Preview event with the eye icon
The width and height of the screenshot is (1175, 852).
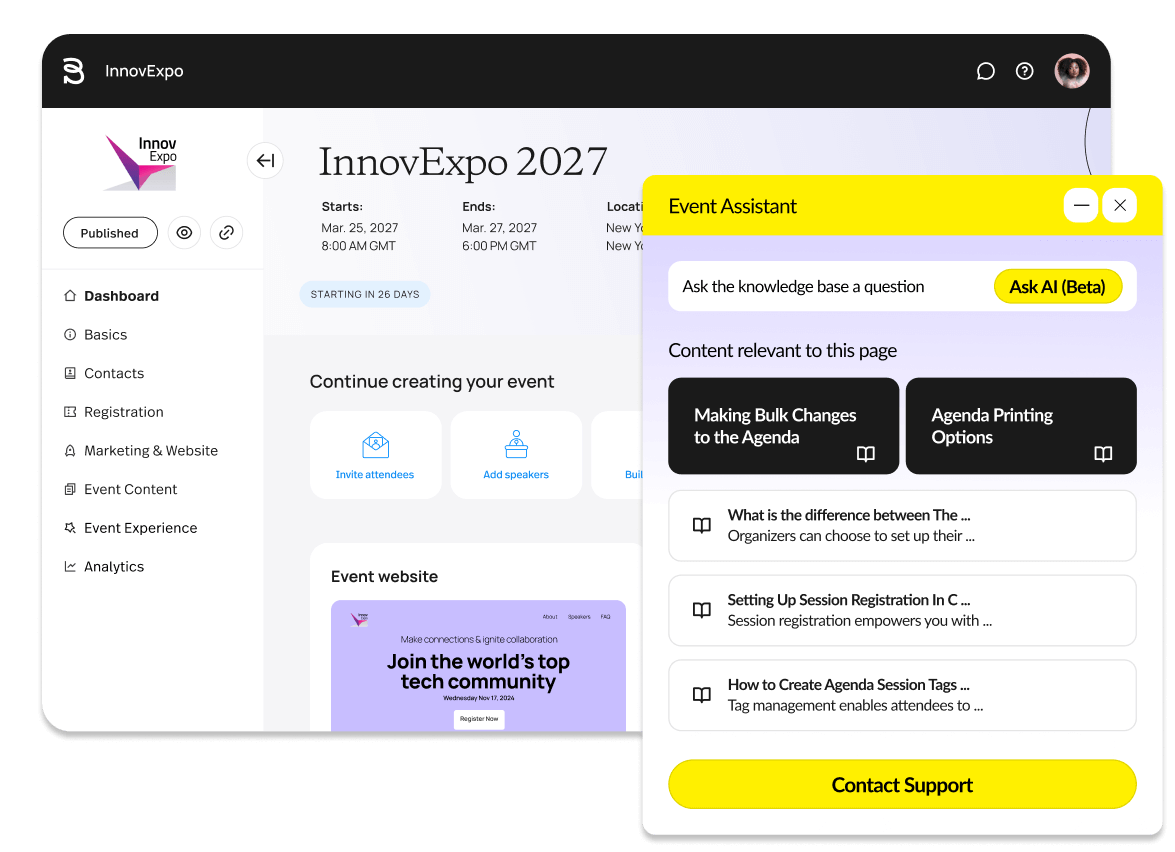click(184, 233)
